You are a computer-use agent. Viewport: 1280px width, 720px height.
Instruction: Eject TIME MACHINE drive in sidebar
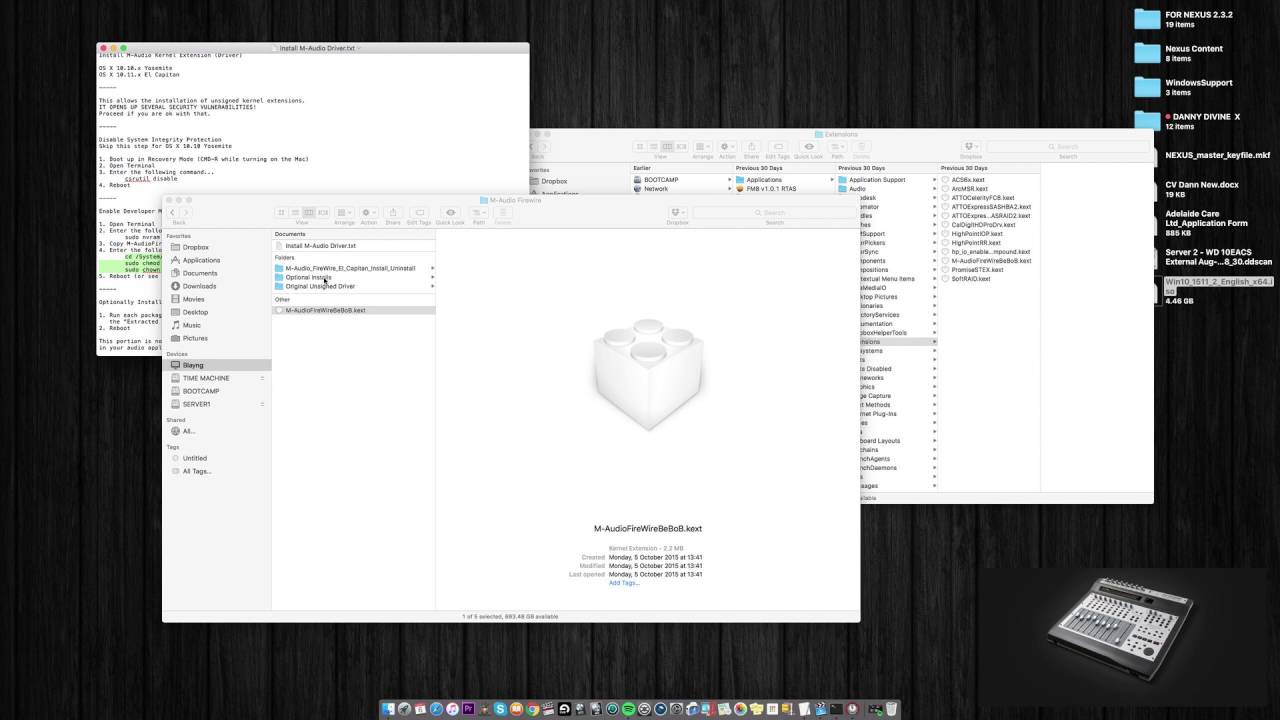[262, 378]
